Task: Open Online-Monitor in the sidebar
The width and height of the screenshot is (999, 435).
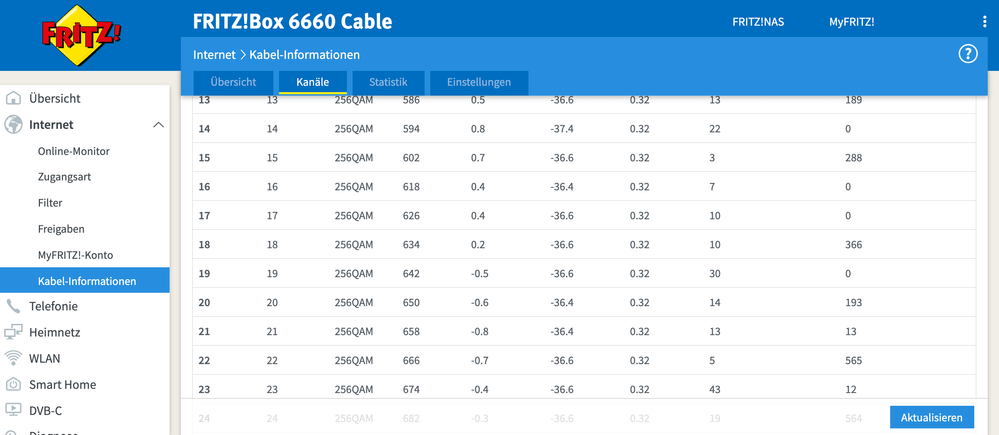Action: (x=74, y=151)
